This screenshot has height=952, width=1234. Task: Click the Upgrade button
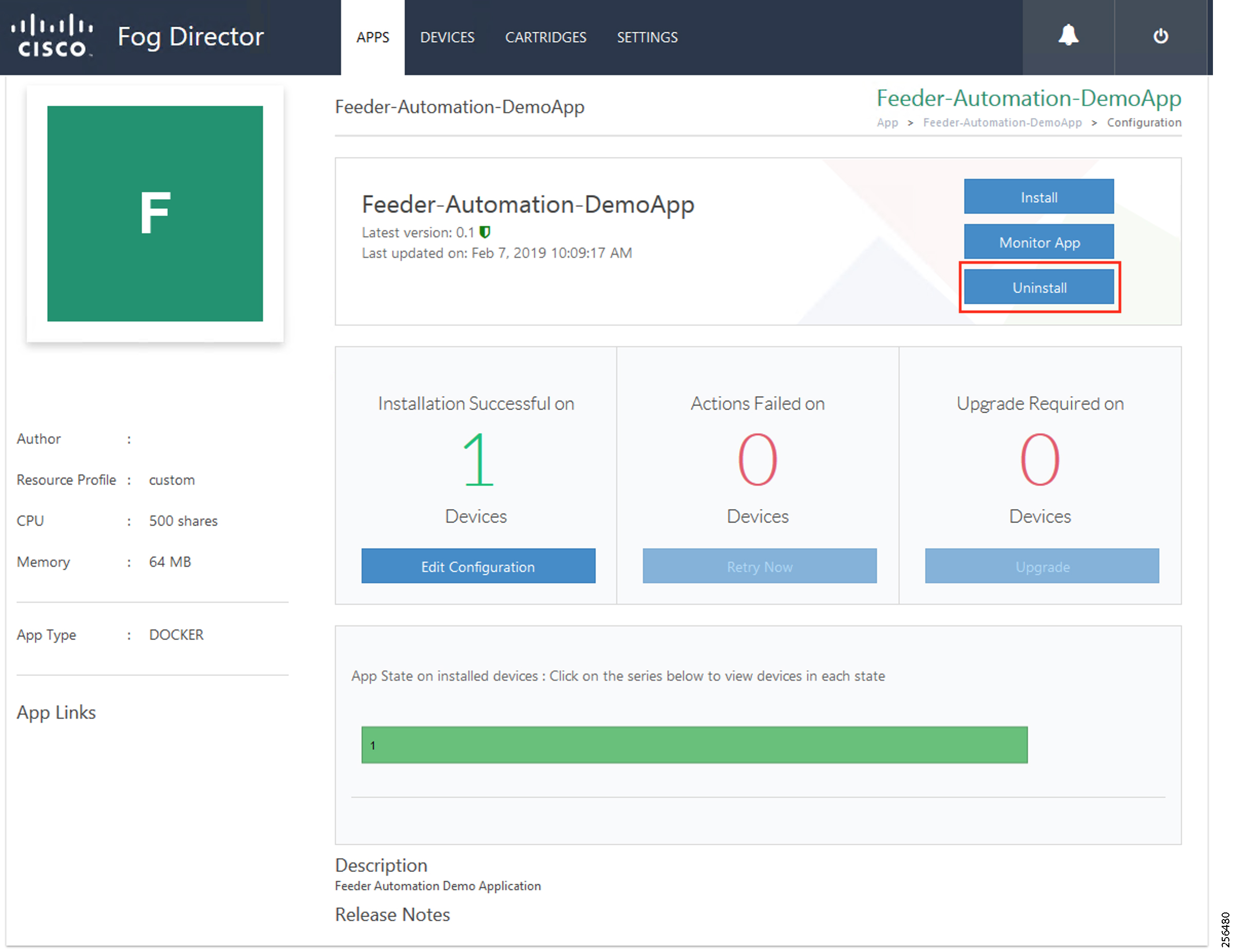pyautogui.click(x=1042, y=566)
